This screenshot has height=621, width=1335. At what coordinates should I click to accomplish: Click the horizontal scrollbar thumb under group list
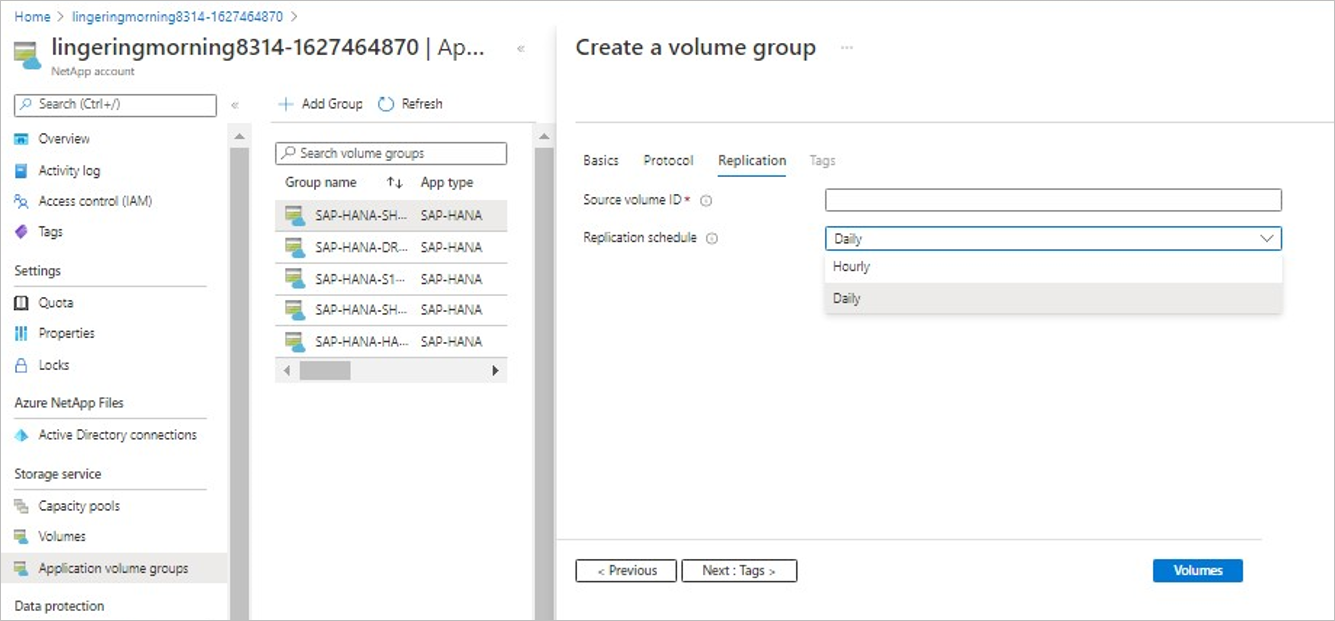coord(325,371)
